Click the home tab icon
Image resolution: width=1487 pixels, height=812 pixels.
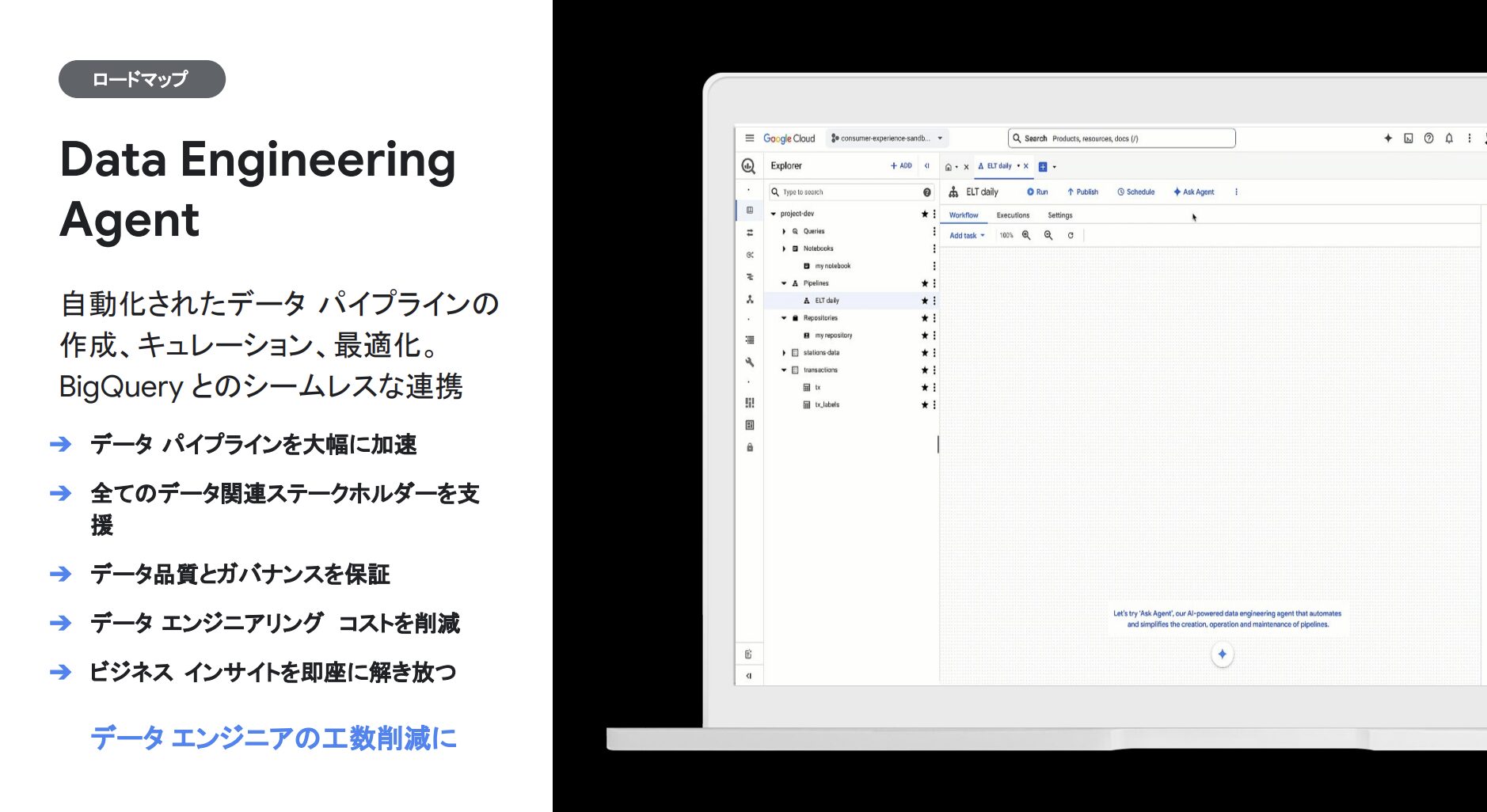(948, 167)
